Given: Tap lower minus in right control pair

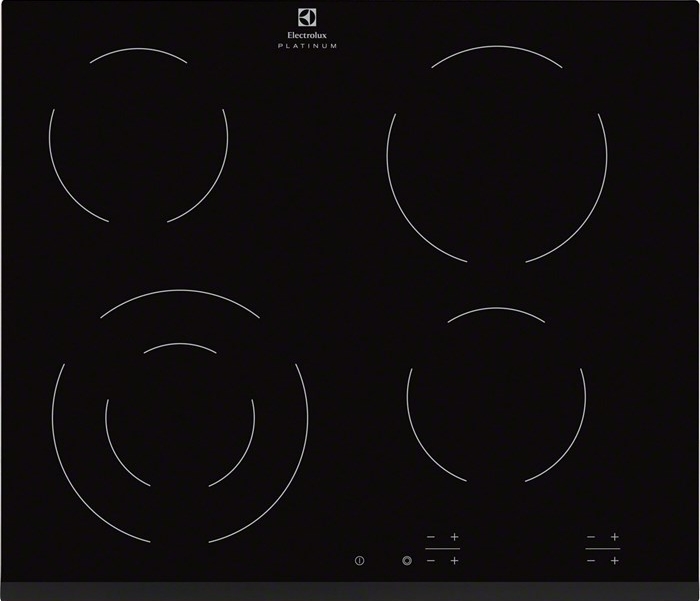Looking at the screenshot, I should coord(591,560).
